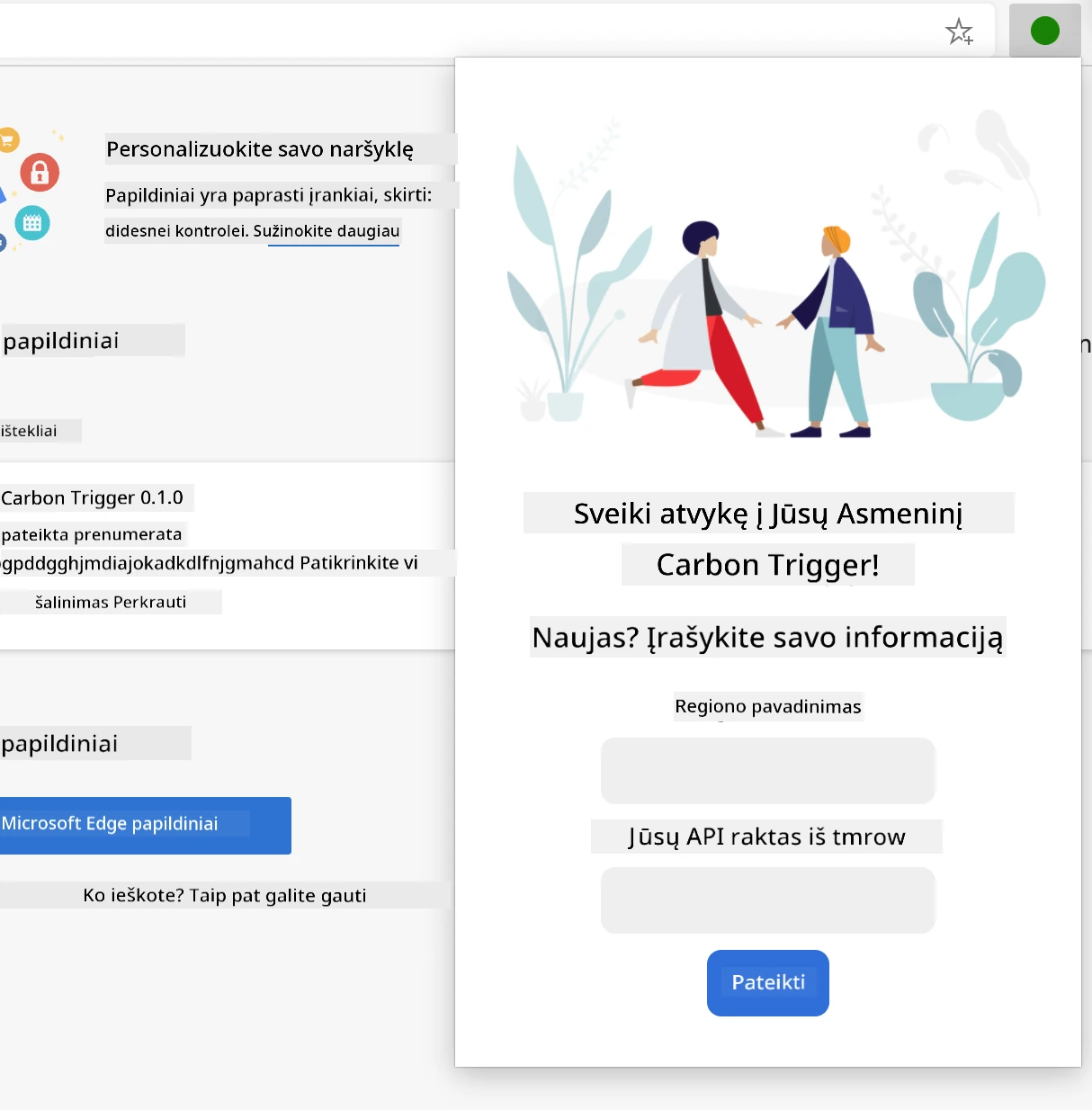Click the add-to-favorites star icon
The image size is (1092, 1110).
pos(959,32)
